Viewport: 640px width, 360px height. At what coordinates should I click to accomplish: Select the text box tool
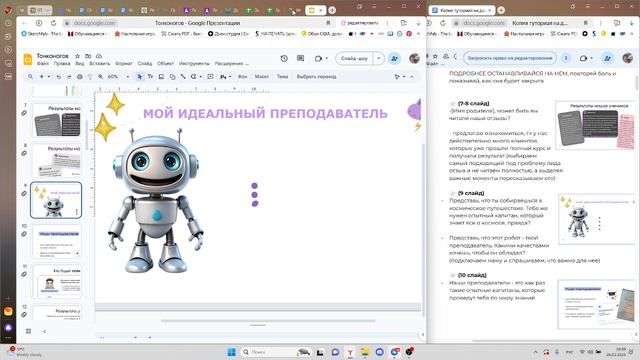point(150,76)
